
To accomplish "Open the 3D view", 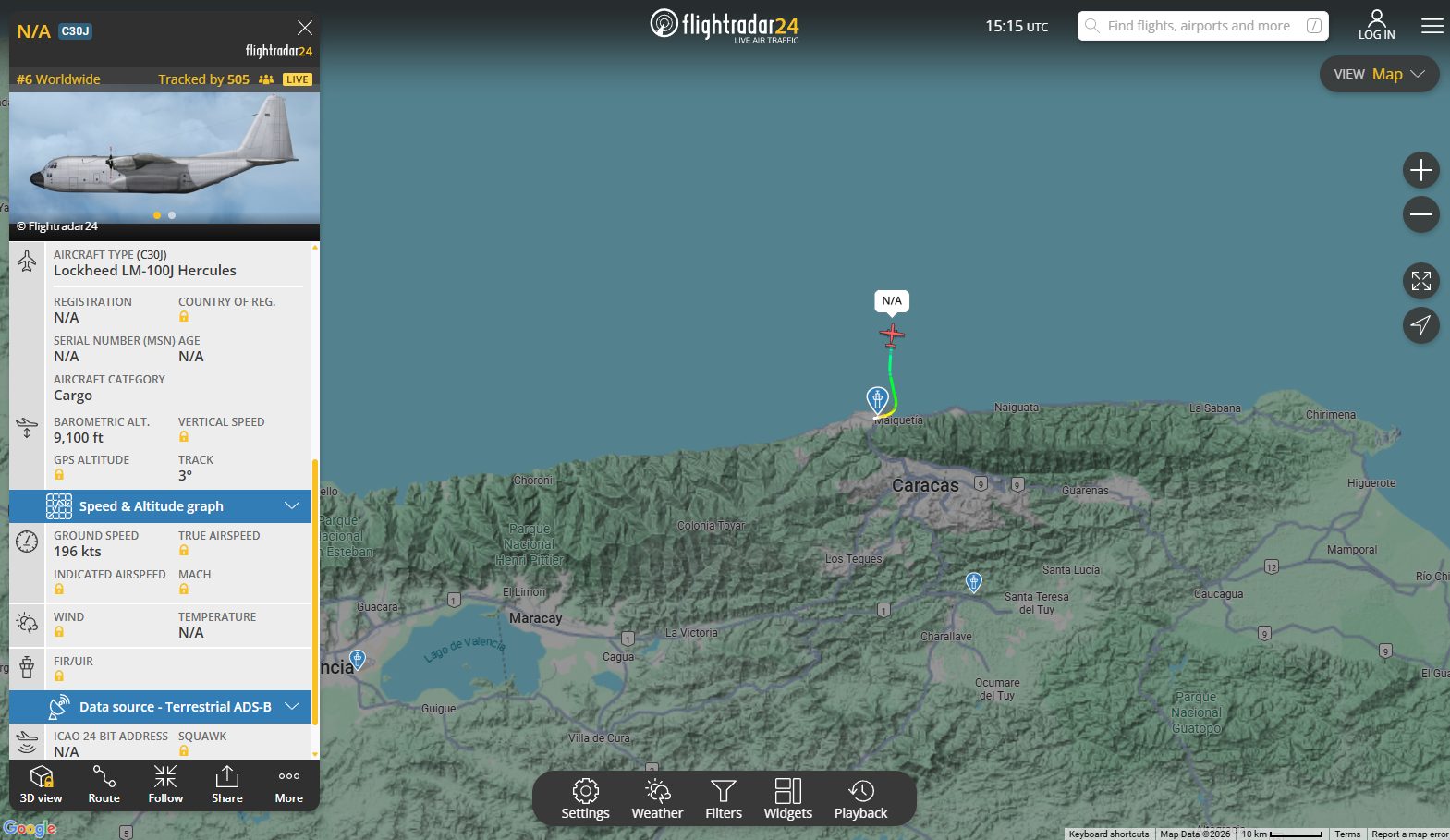I will coord(42,785).
